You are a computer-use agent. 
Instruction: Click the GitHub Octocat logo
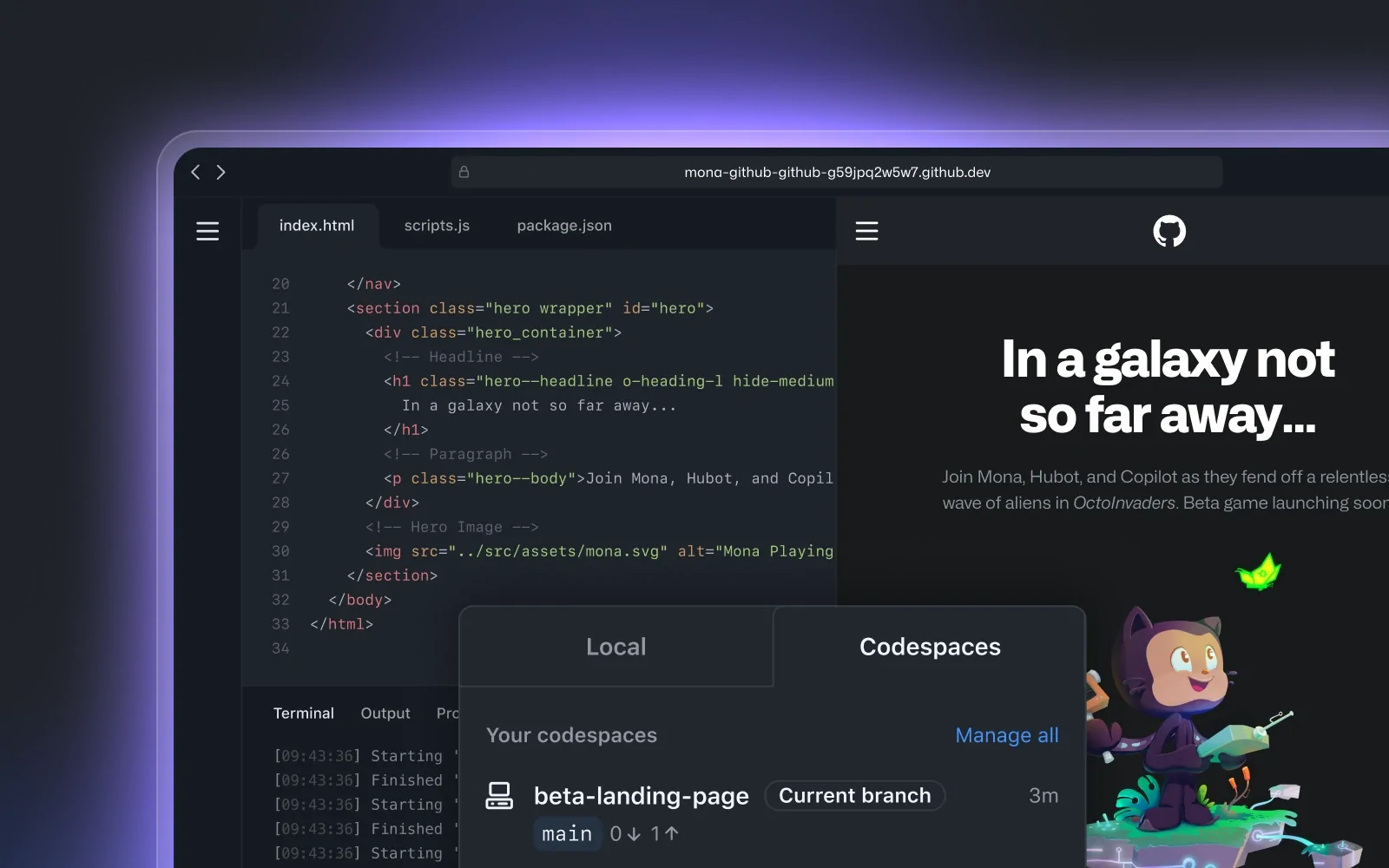(1168, 231)
